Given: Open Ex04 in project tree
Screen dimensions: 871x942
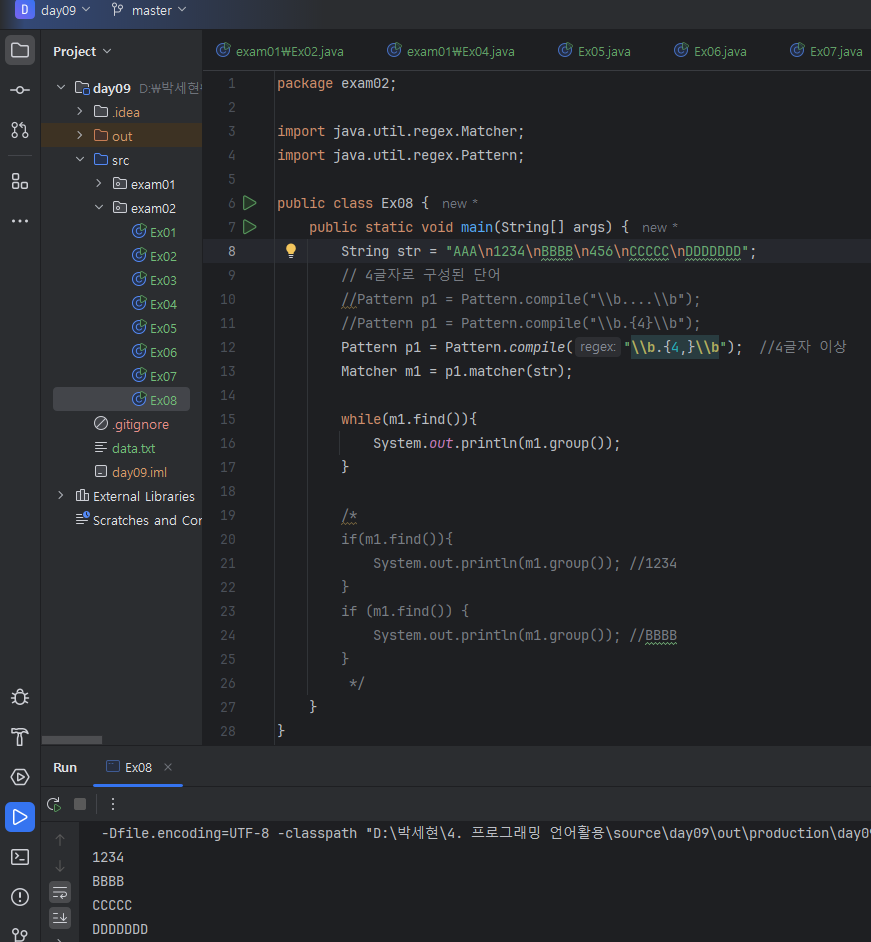Looking at the screenshot, I should 154,304.
